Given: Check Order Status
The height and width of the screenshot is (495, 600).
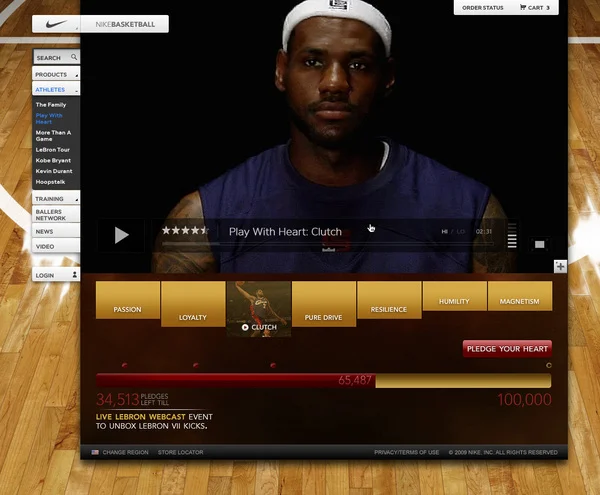Looking at the screenshot, I should coord(483,8).
